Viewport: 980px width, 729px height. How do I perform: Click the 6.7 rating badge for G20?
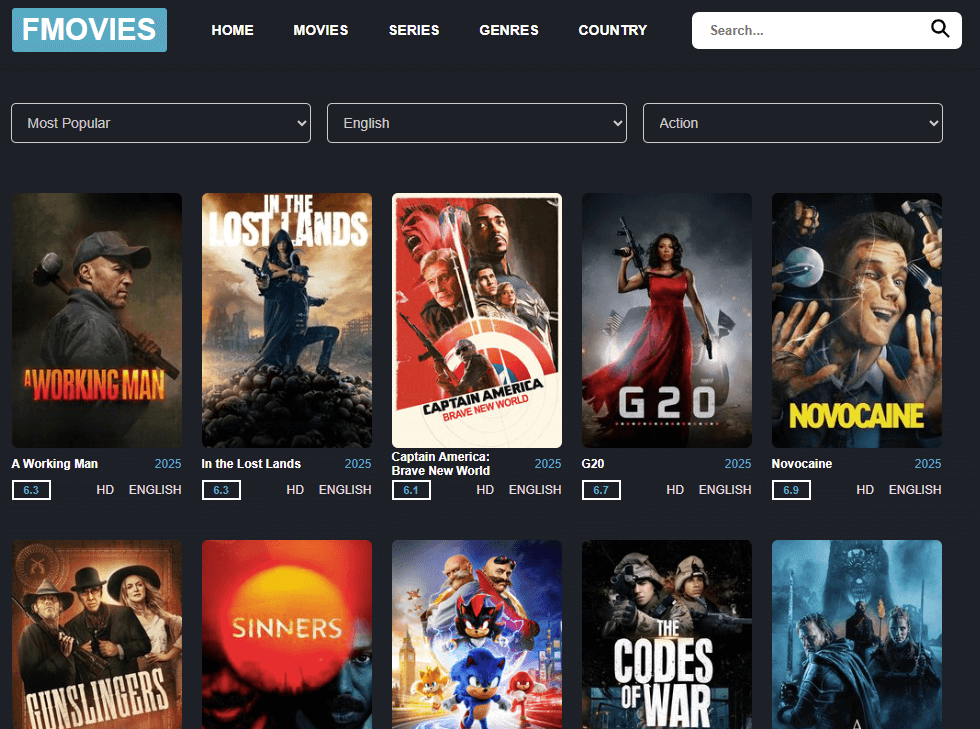pyautogui.click(x=601, y=490)
